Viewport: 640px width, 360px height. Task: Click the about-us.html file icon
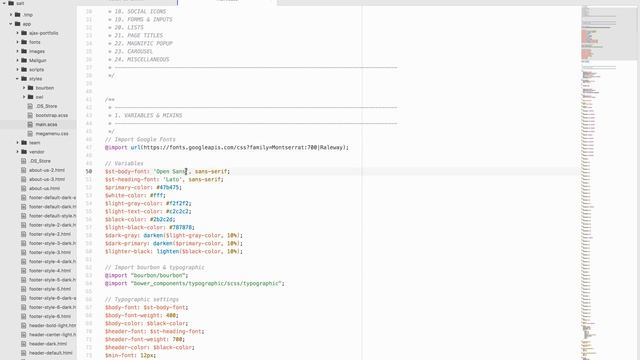[x=24, y=188]
